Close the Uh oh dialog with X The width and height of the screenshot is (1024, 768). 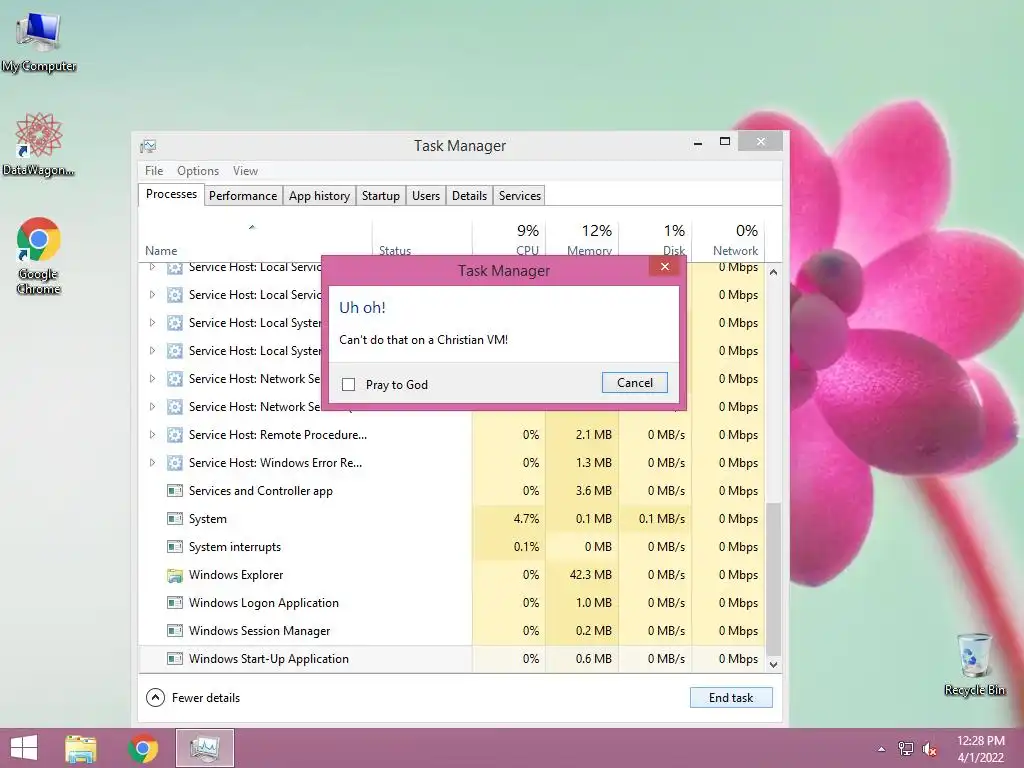[665, 266]
